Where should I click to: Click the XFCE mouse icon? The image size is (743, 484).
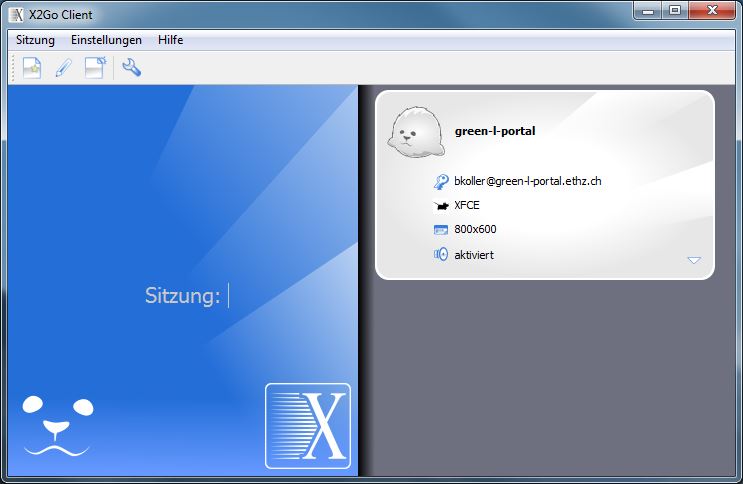(441, 206)
